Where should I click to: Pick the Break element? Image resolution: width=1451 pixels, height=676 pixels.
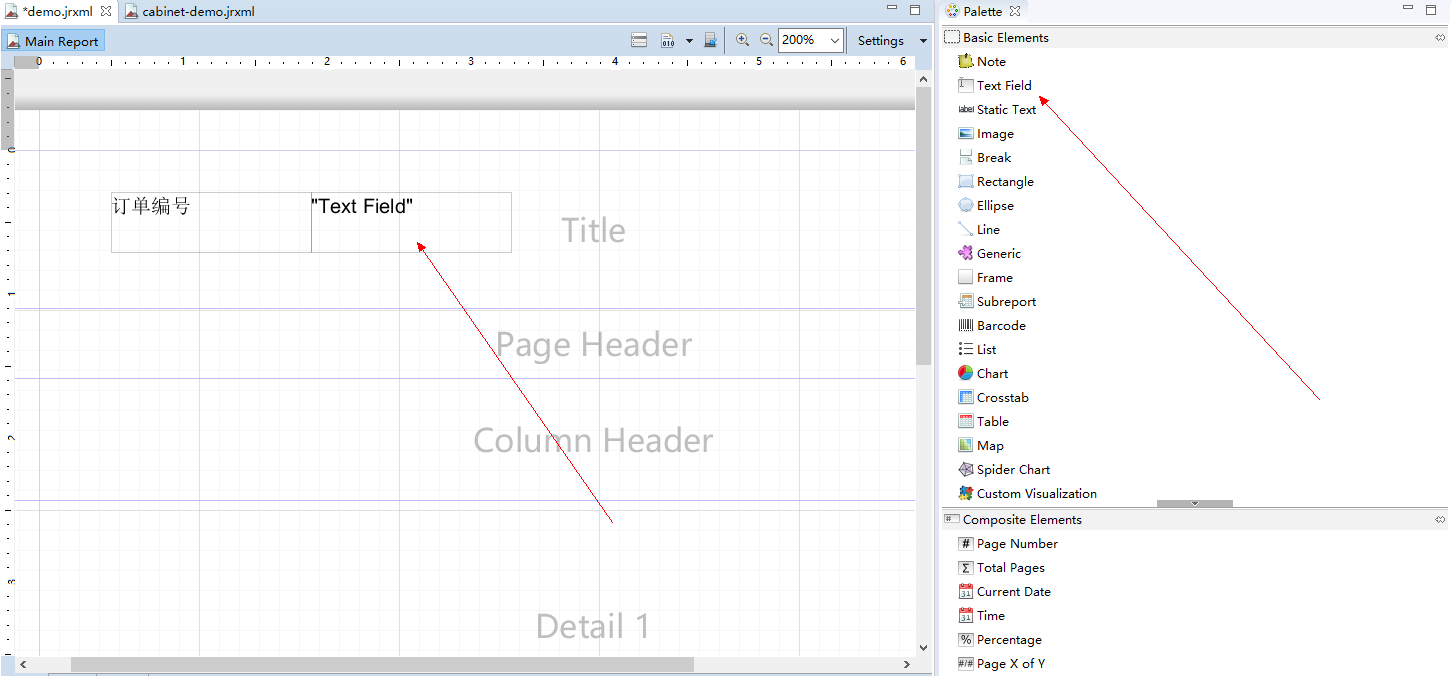pyautogui.click(x=985, y=157)
